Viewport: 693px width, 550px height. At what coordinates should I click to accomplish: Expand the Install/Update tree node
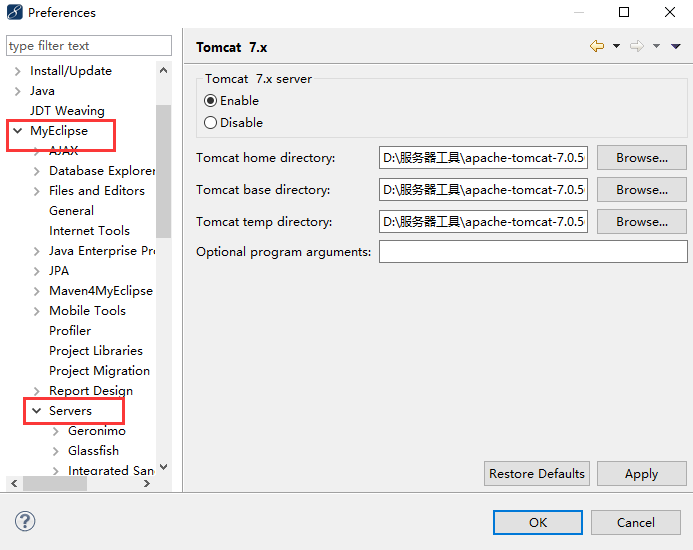coord(17,71)
